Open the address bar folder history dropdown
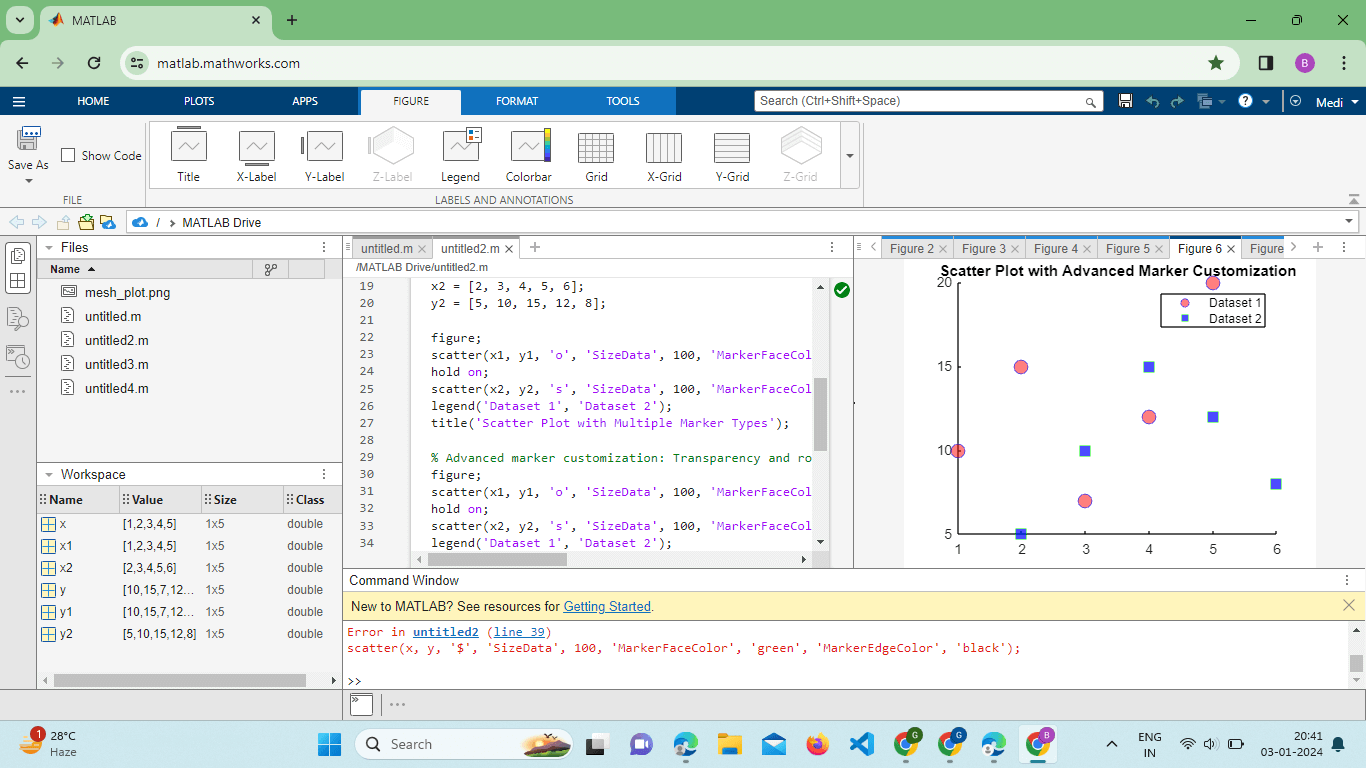Screen dimensions: 1366x768 (1350, 222)
